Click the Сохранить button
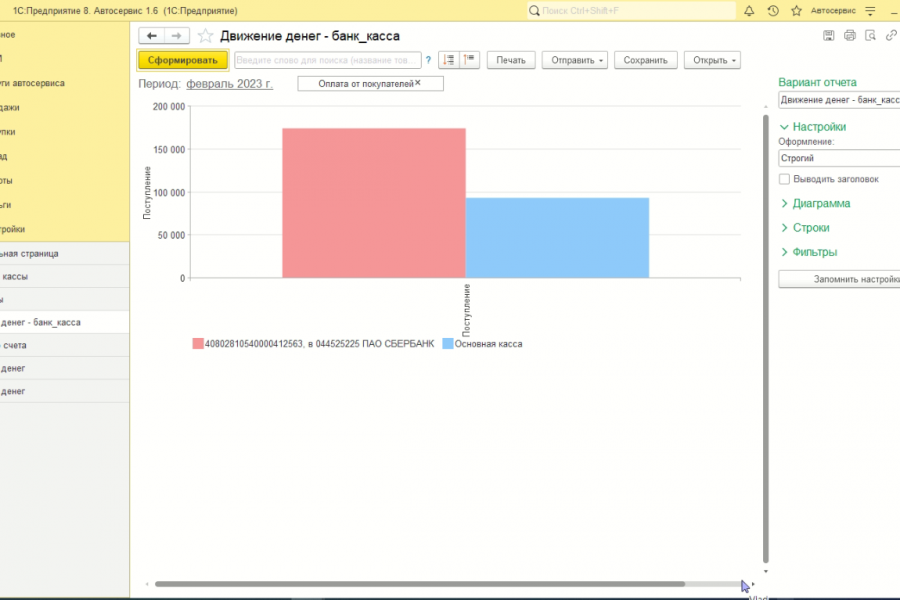Viewport: 900px width, 600px height. point(646,60)
